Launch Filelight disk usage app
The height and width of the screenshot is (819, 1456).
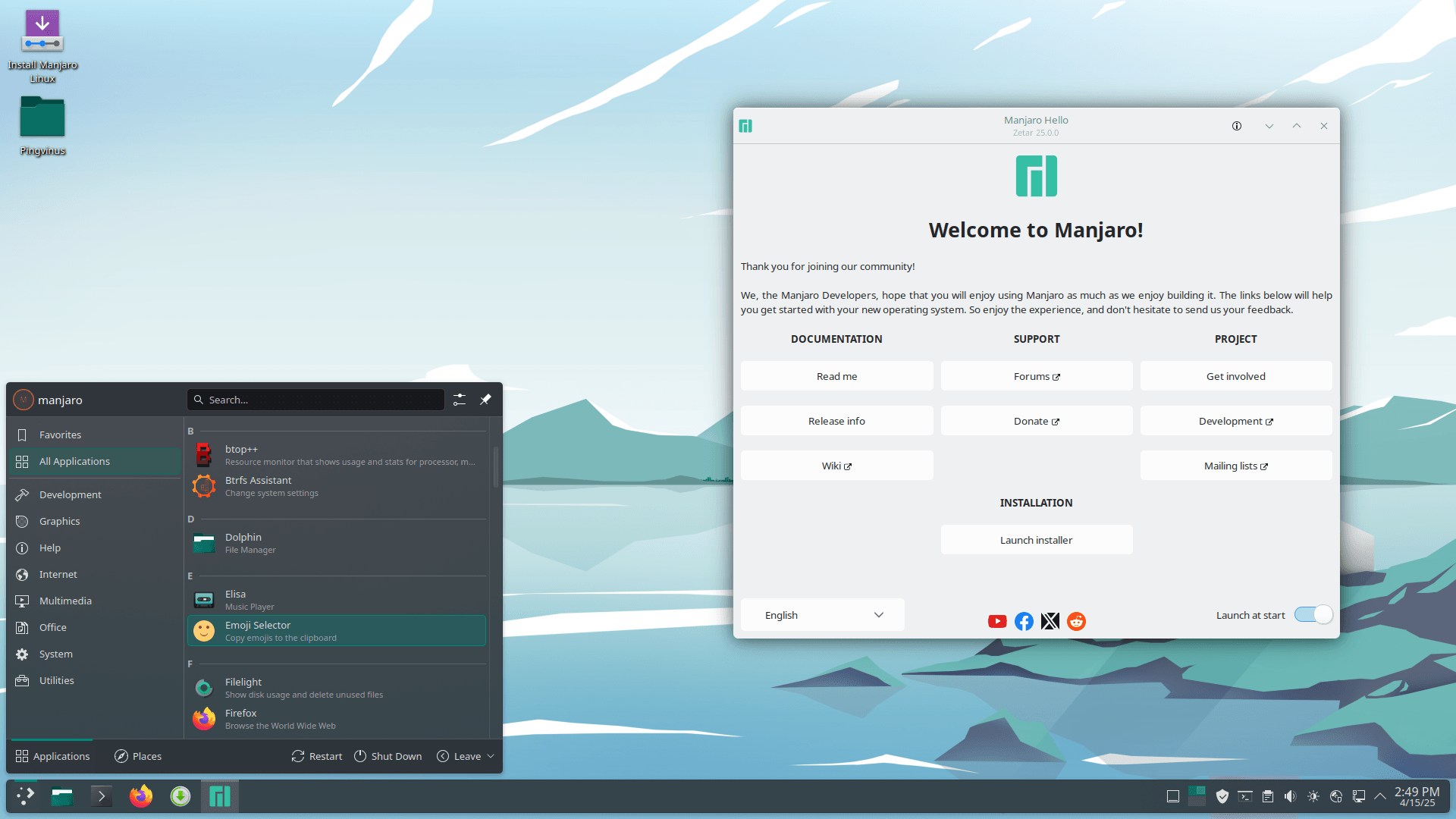click(x=337, y=688)
